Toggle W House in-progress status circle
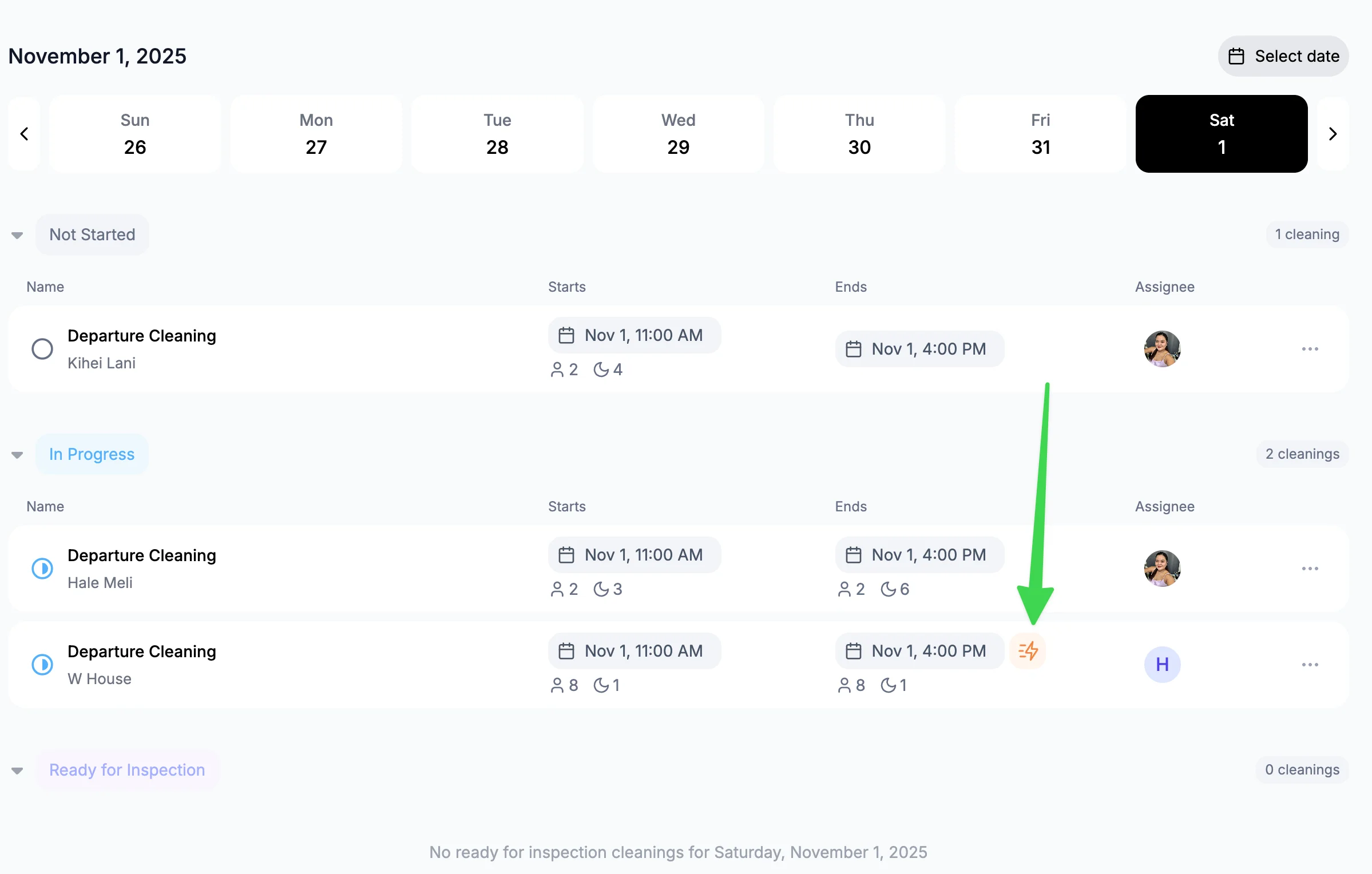This screenshot has height=874, width=1372. [x=42, y=665]
